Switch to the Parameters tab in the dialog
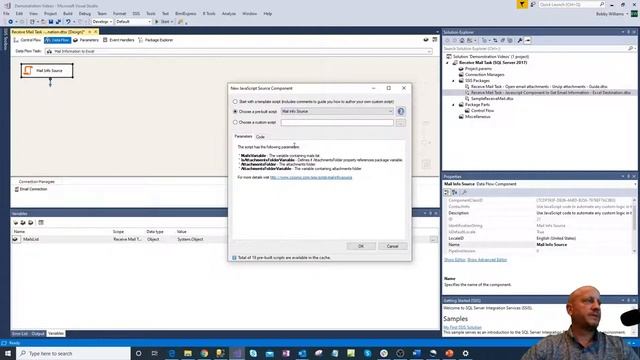Screen dimensions: 640x360 pos(243,136)
